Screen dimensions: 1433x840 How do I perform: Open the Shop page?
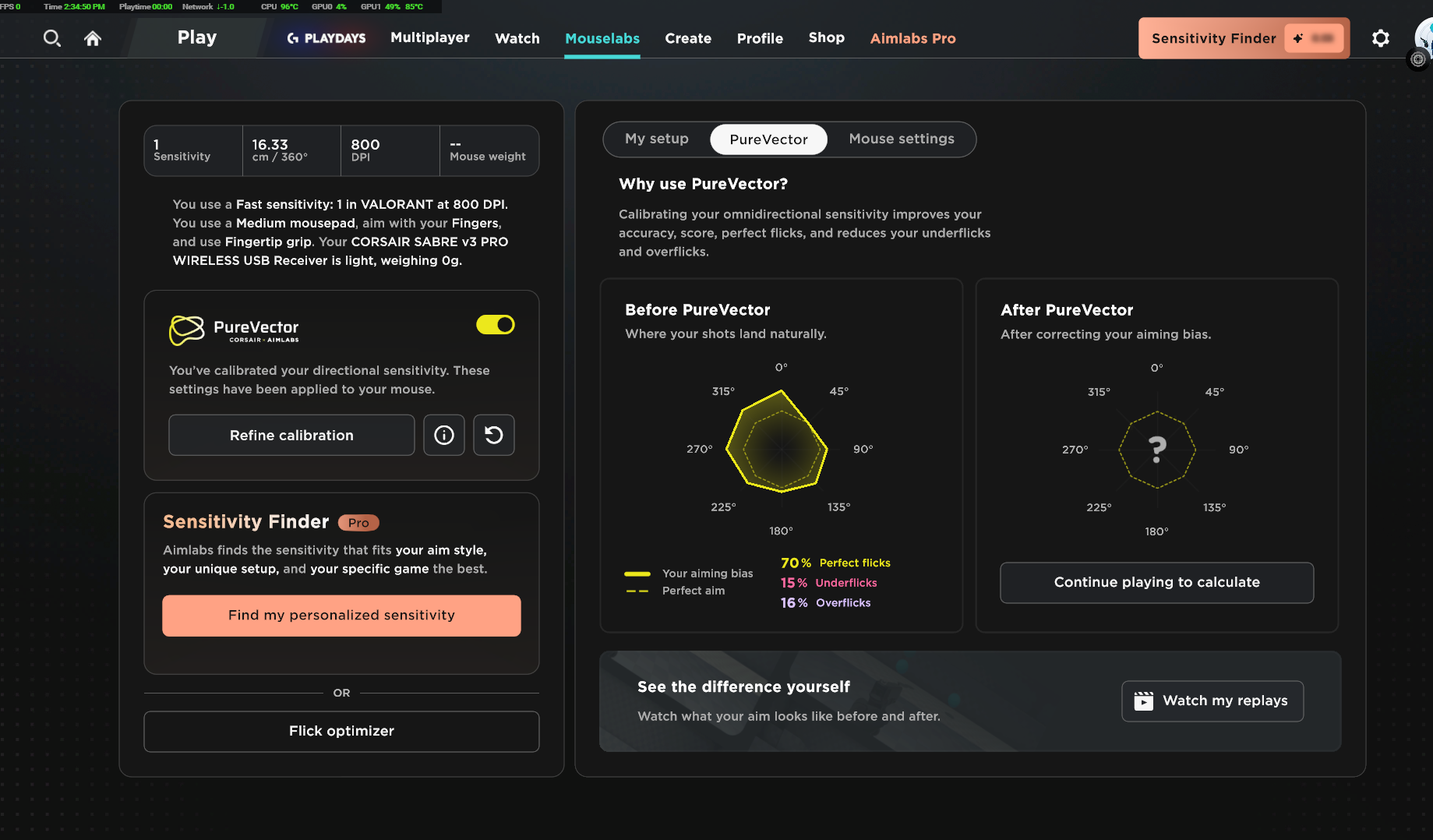[x=827, y=37]
